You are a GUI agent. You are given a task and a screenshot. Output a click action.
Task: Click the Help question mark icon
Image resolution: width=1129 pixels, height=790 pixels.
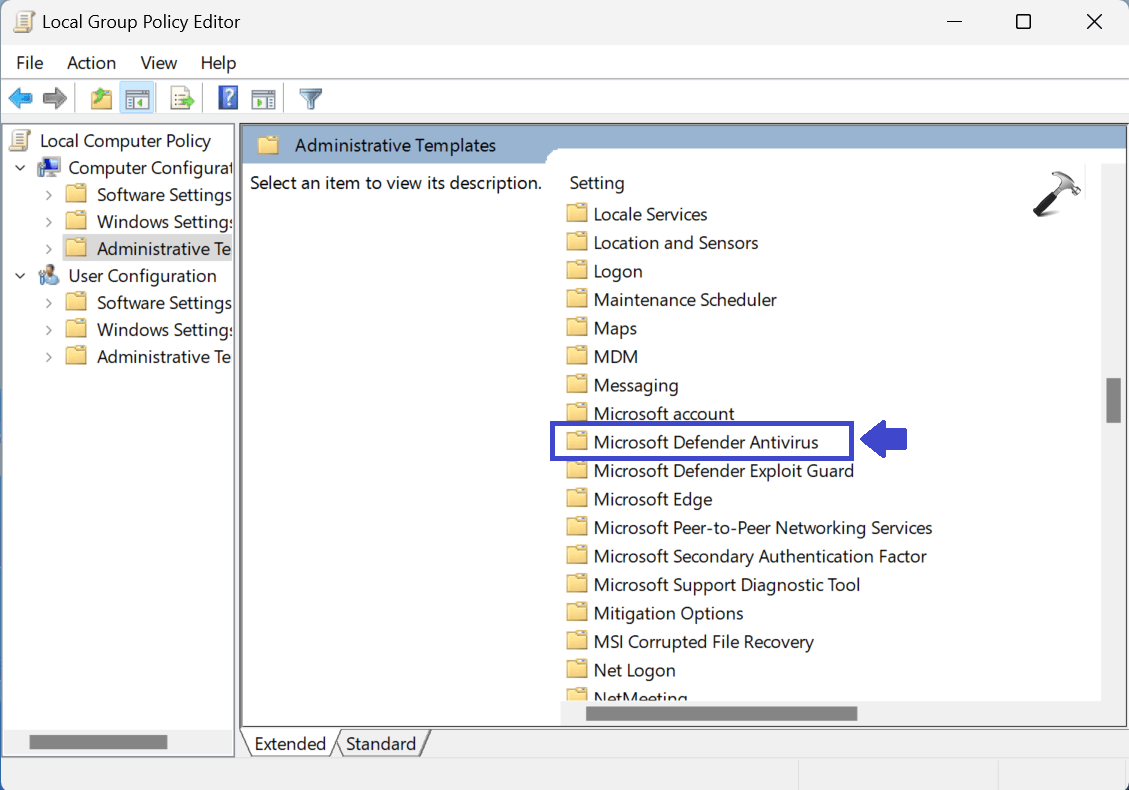[x=226, y=97]
